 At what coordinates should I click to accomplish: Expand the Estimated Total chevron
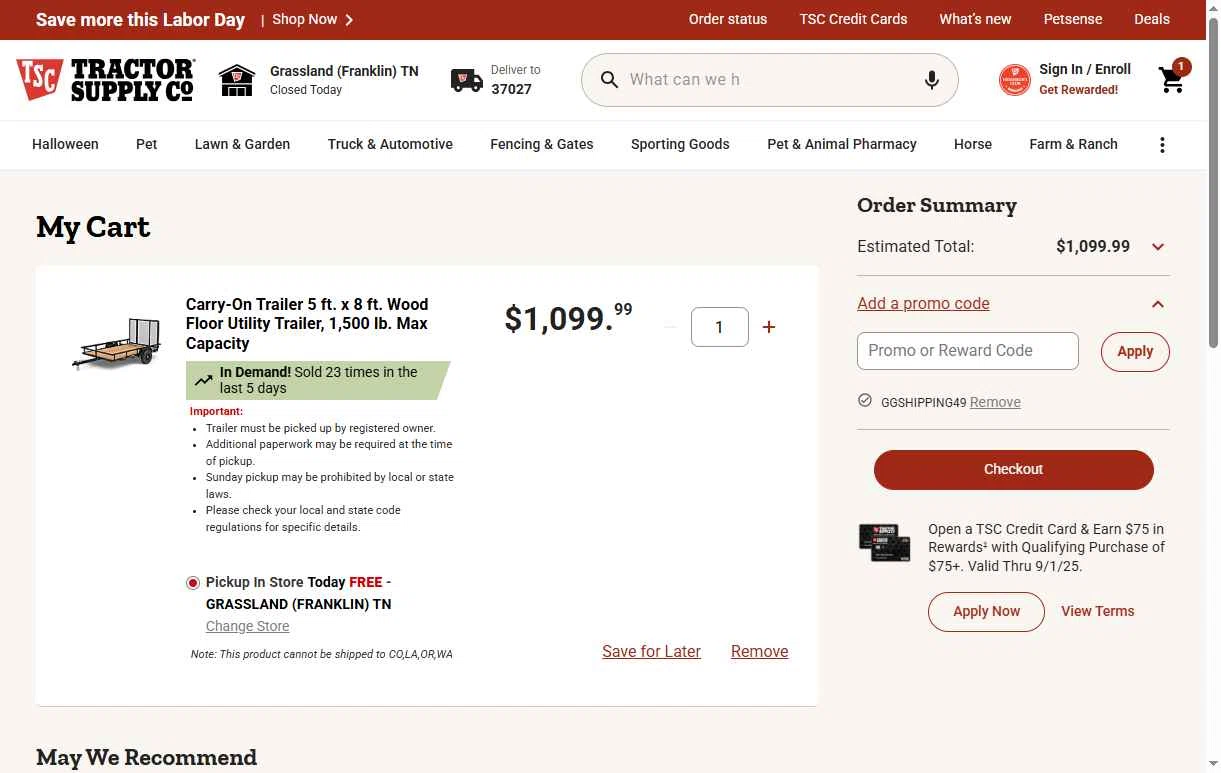pos(1158,247)
